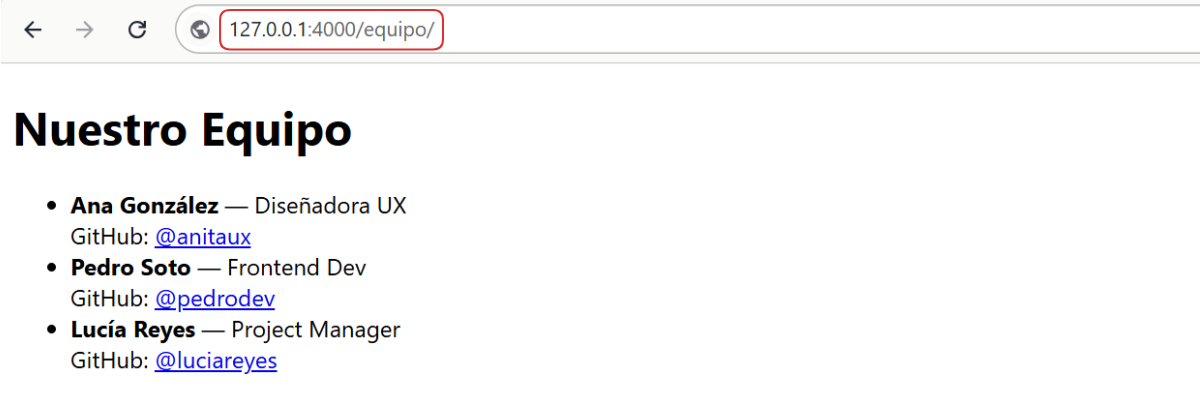View site information via the globe icon
This screenshot has width=1200, height=402.
click(200, 30)
